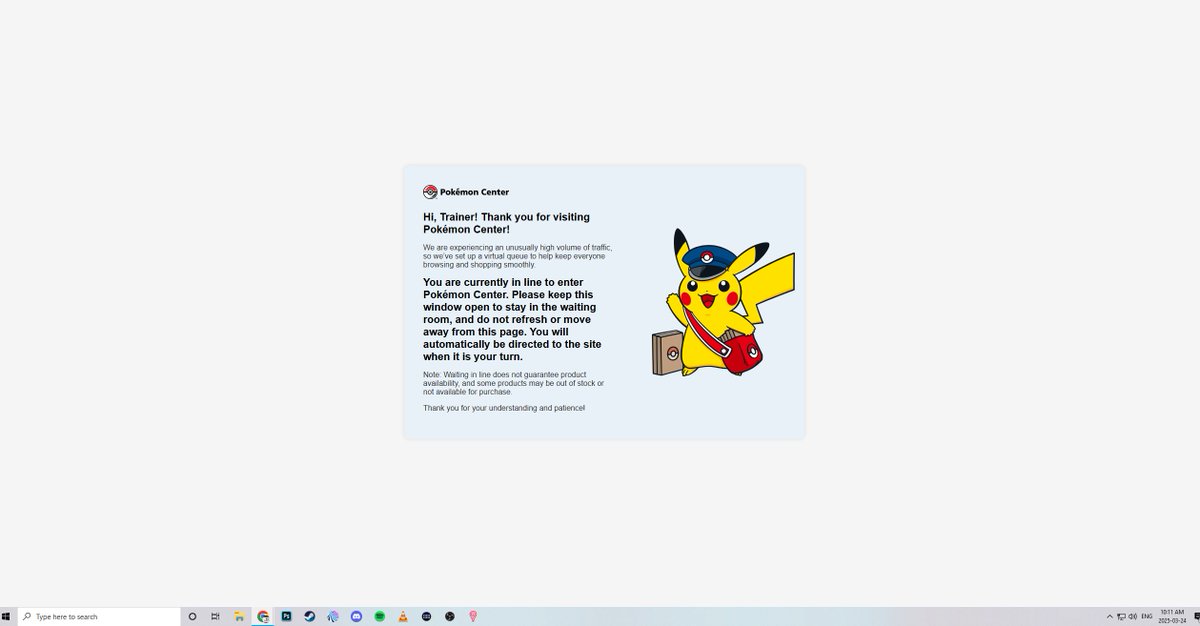Open File Explorer from the taskbar
The height and width of the screenshot is (626, 1200).
238,616
